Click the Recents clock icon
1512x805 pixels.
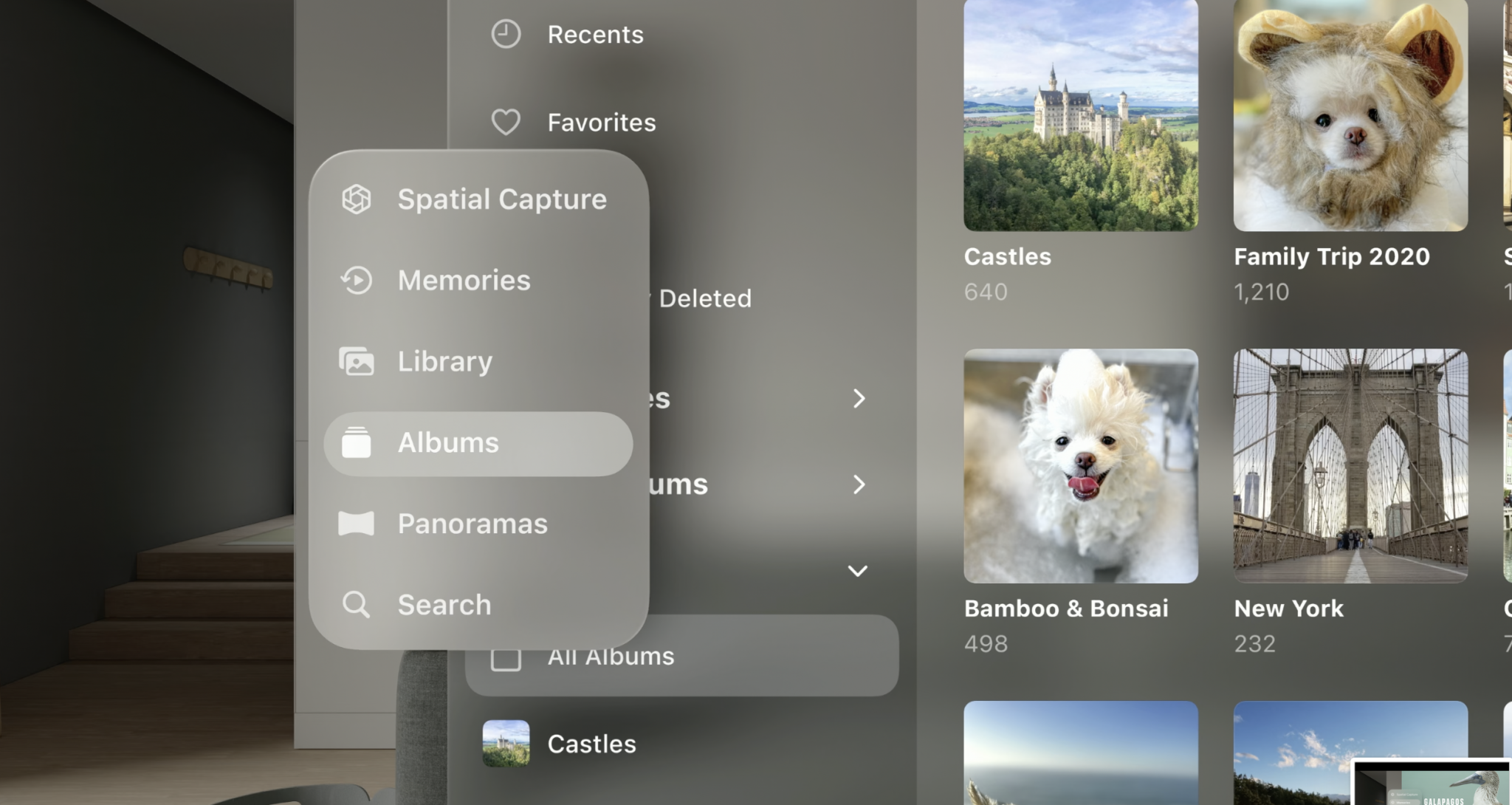[506, 33]
